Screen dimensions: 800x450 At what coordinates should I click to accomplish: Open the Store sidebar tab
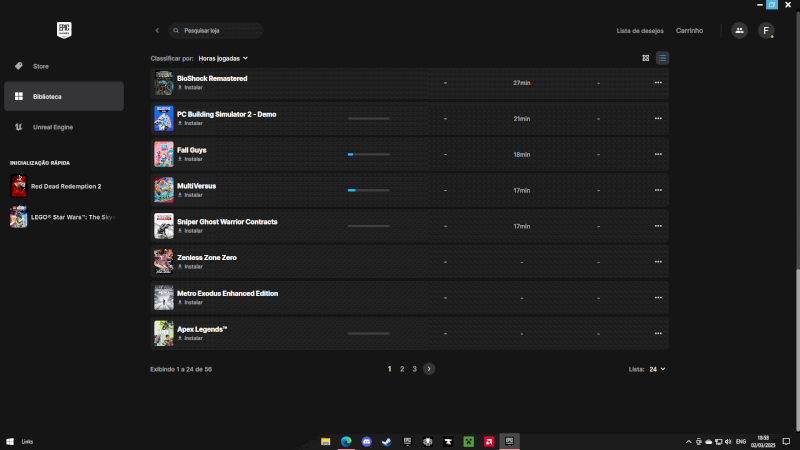click(x=41, y=66)
